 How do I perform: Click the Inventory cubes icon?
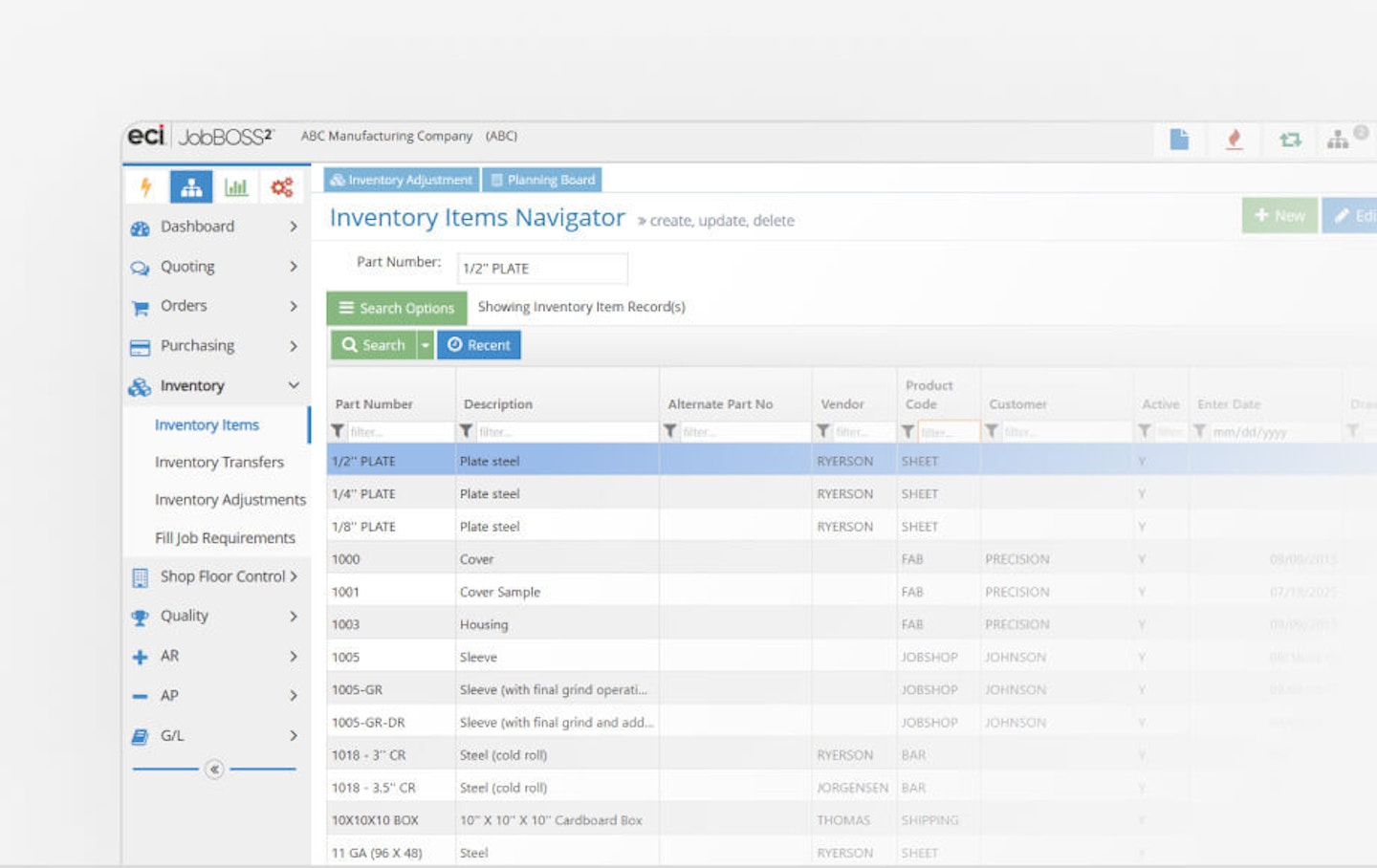pyautogui.click(x=140, y=387)
